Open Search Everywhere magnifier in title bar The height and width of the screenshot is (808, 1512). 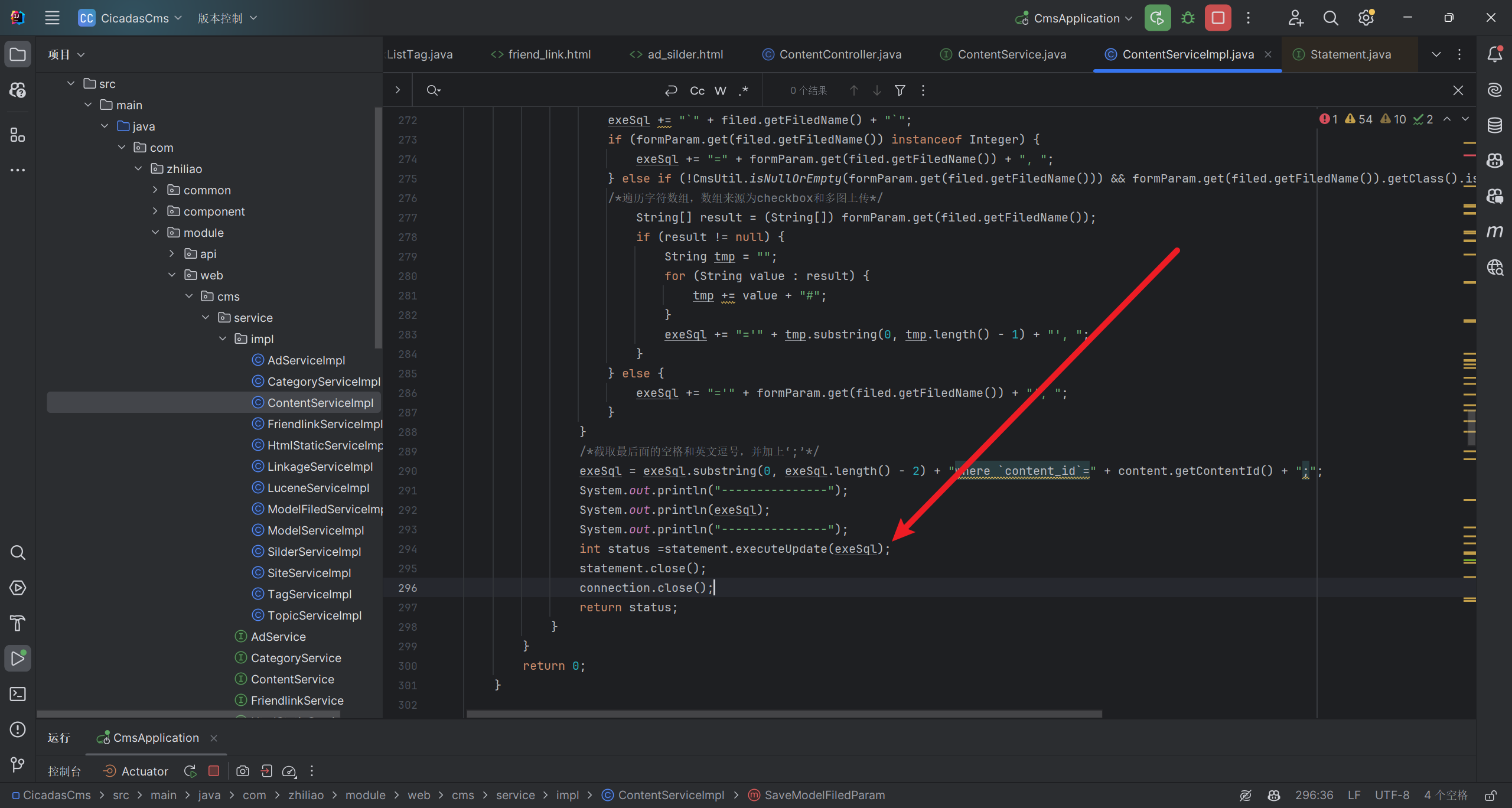(x=1331, y=18)
